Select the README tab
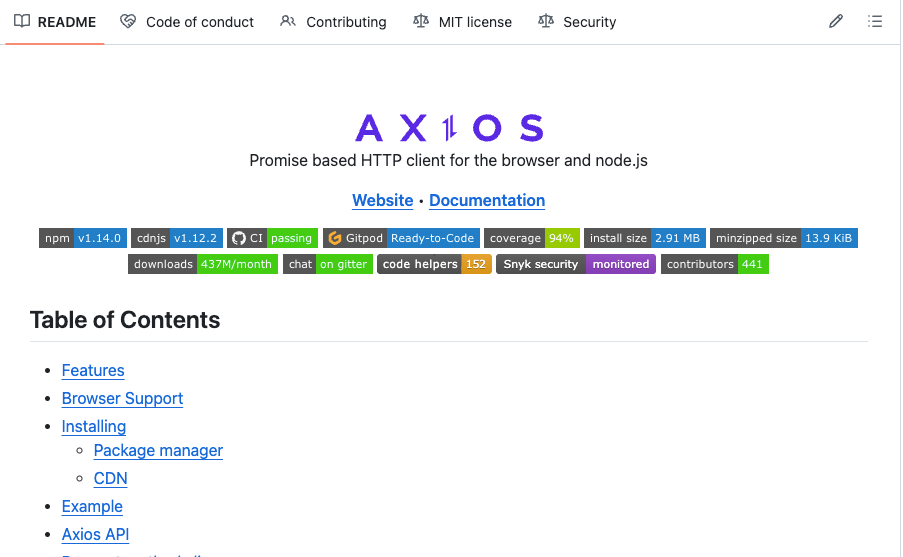903x557 pixels. (x=55, y=22)
